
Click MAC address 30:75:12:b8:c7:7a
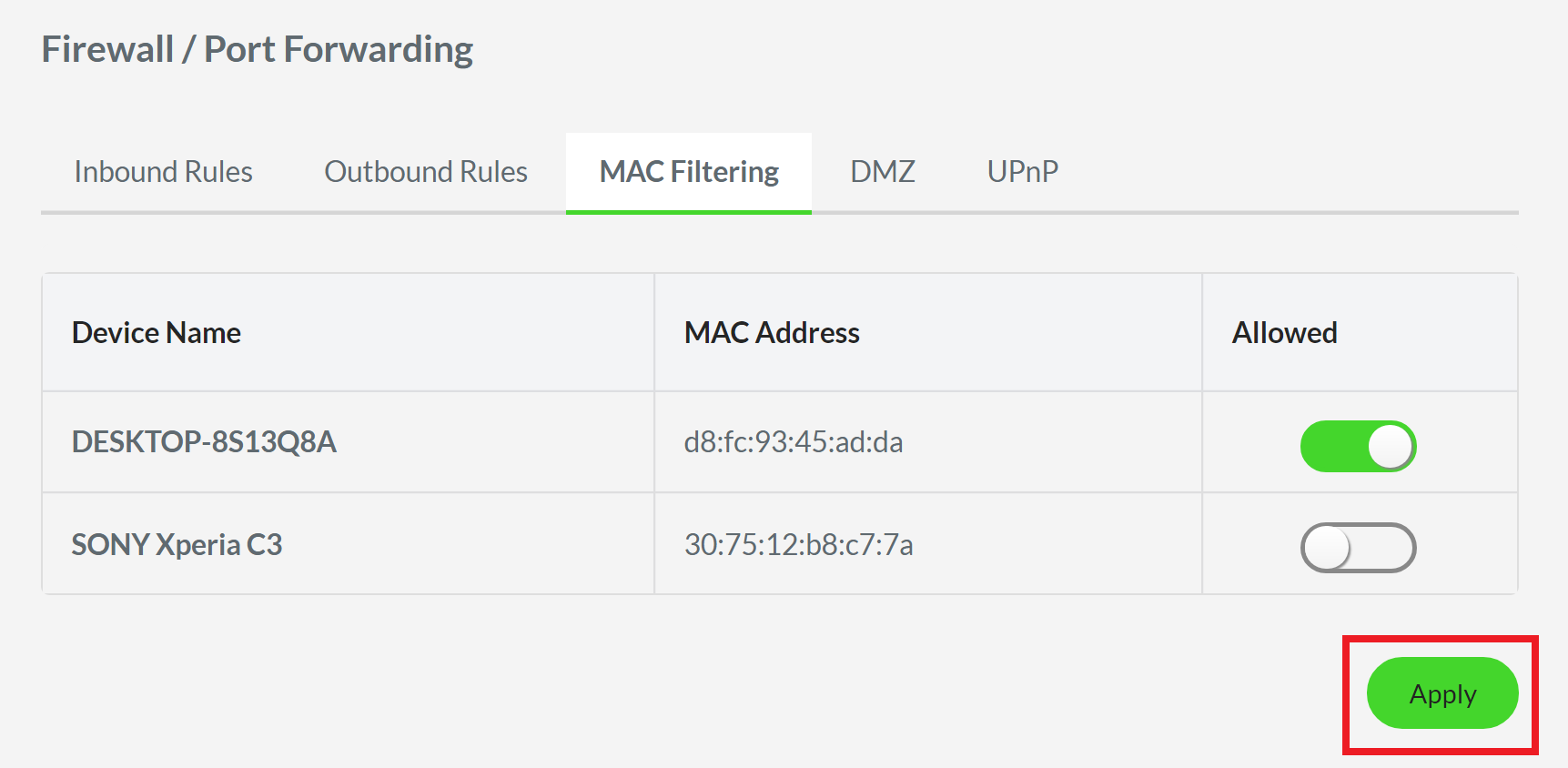[x=798, y=545]
